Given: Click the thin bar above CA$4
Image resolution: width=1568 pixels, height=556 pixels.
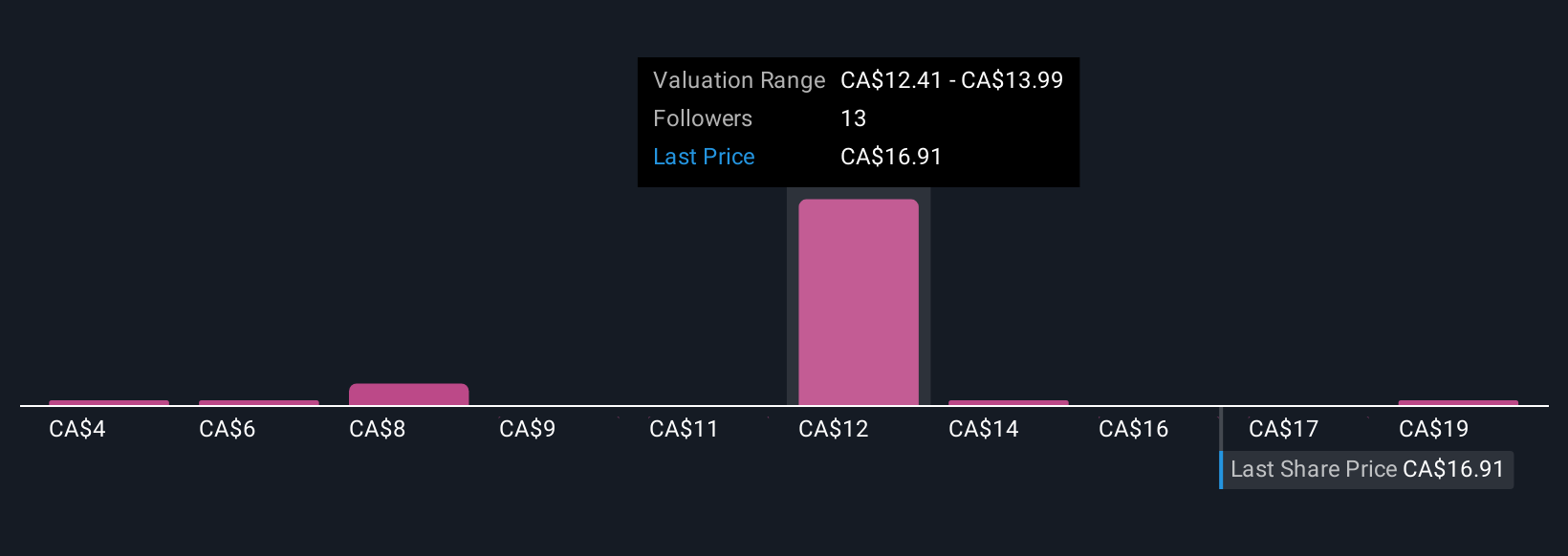Looking at the screenshot, I should point(109,403).
